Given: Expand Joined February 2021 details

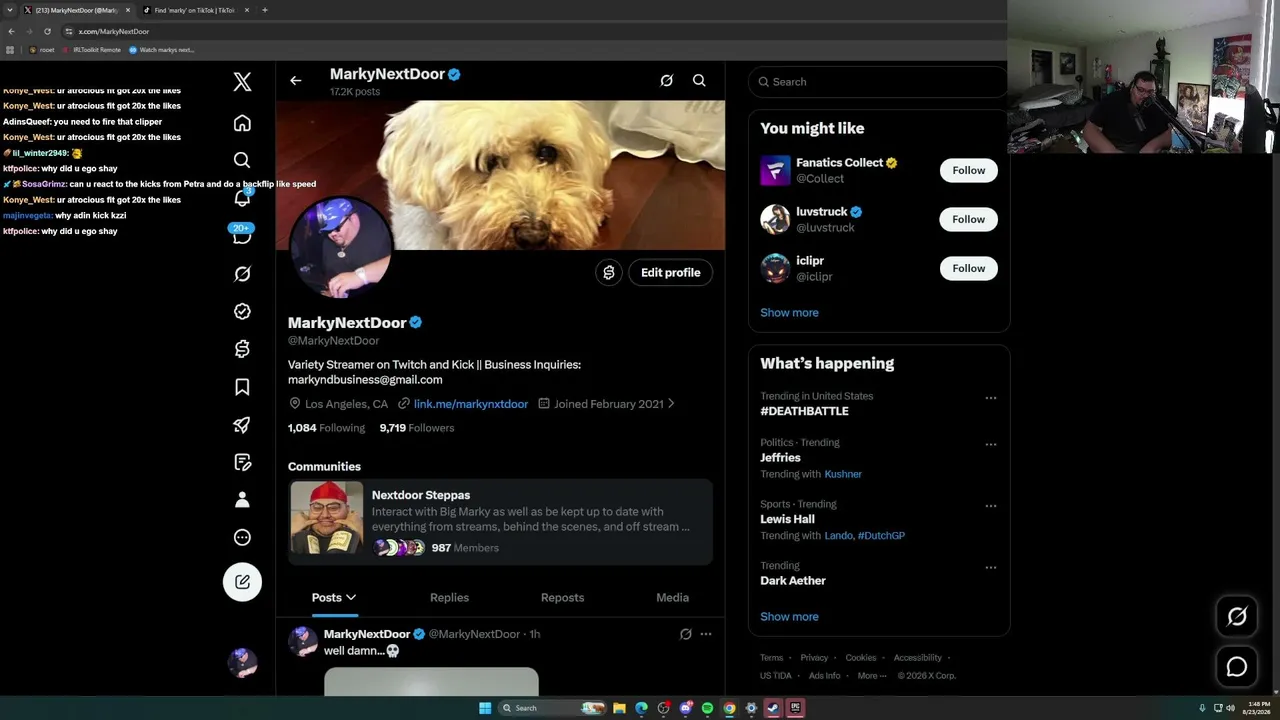Looking at the screenshot, I should pos(607,404).
